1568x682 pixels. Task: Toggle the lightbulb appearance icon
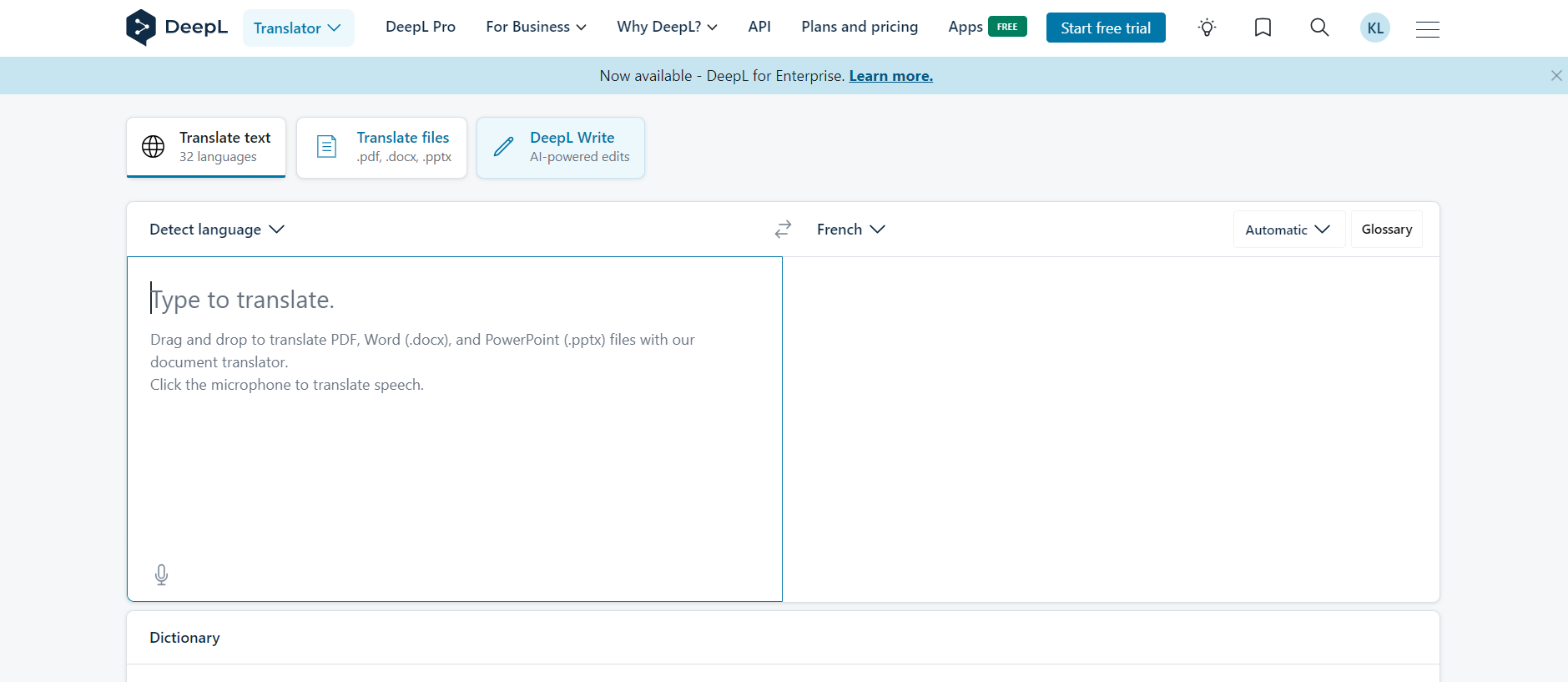[x=1207, y=28]
